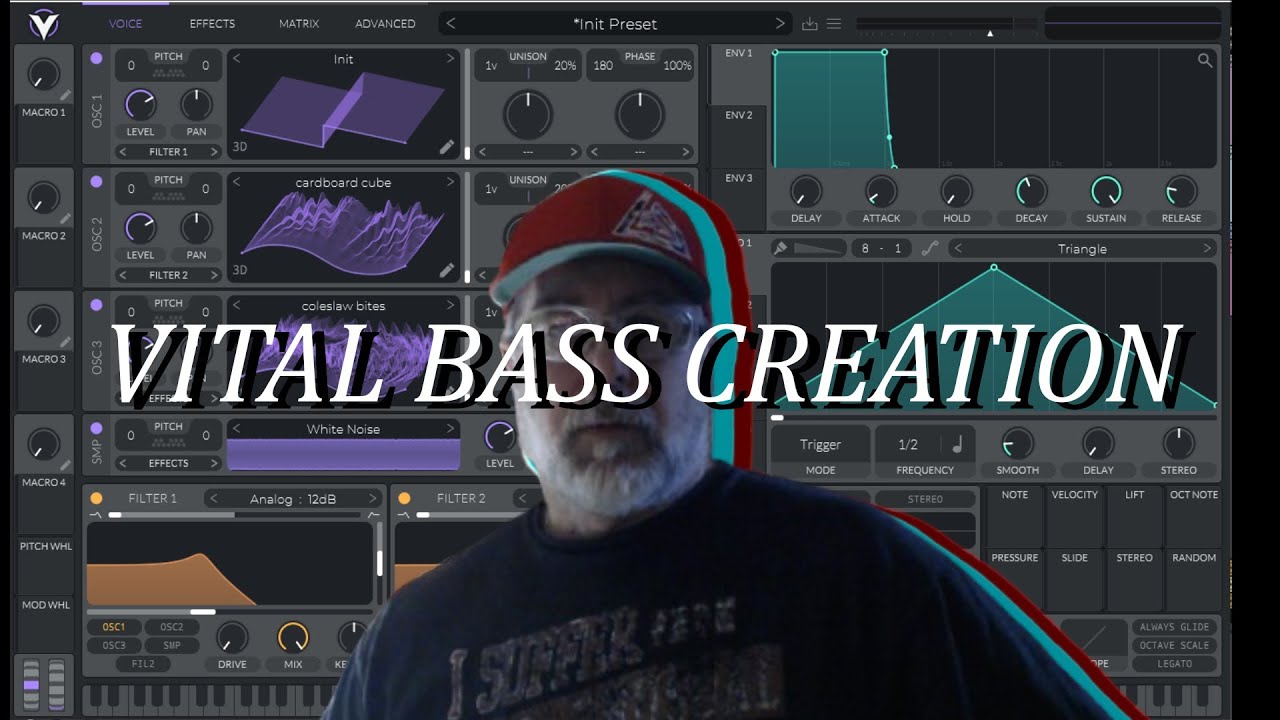Toggle Filter 1 power button

pyautogui.click(x=97, y=498)
